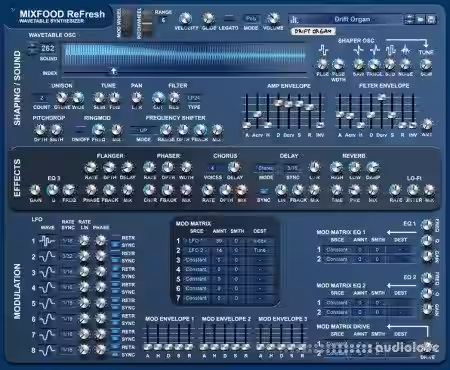Click the SID waveform icon in Shaper Osc
This screenshot has height=370, width=450.
[390, 50]
